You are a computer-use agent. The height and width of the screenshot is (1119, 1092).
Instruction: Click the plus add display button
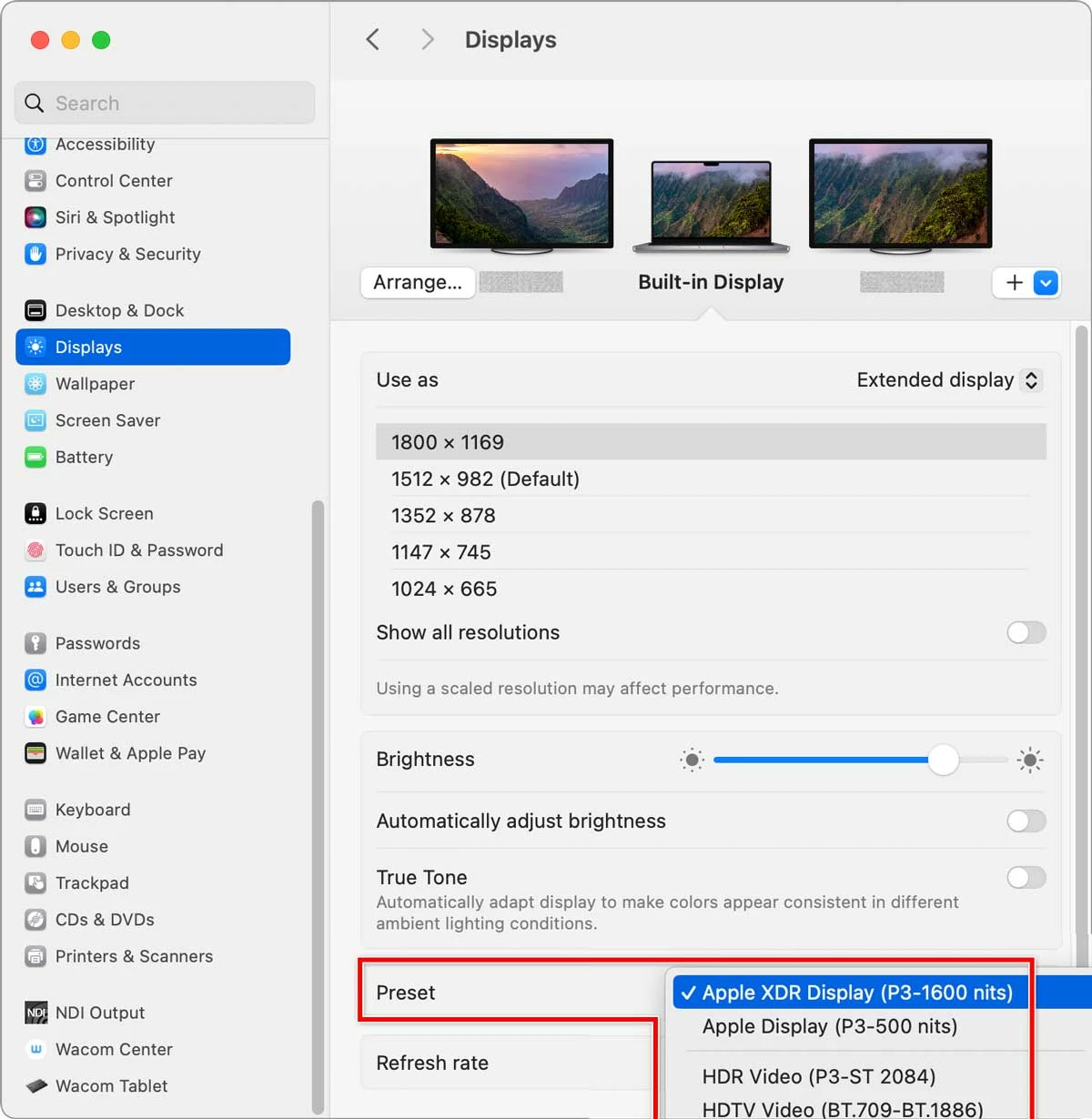pyautogui.click(x=1014, y=283)
